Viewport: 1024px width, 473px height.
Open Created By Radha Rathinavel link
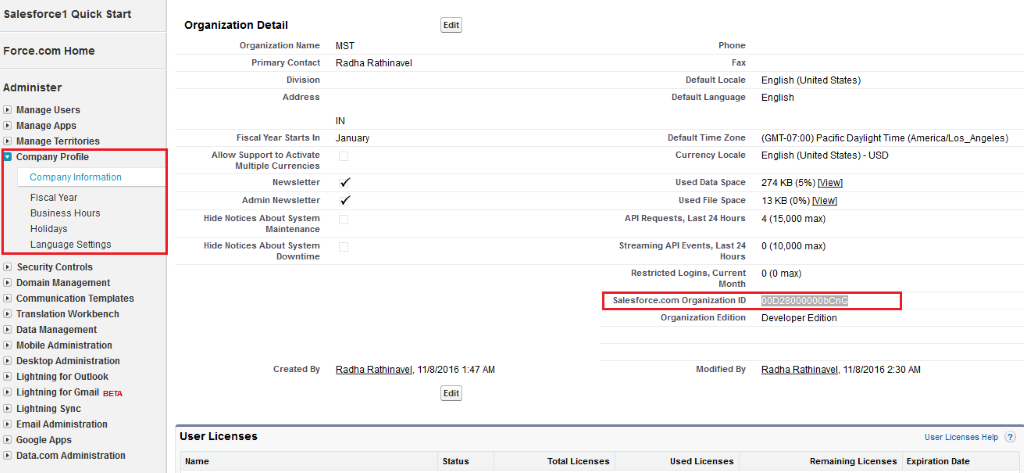coord(374,370)
